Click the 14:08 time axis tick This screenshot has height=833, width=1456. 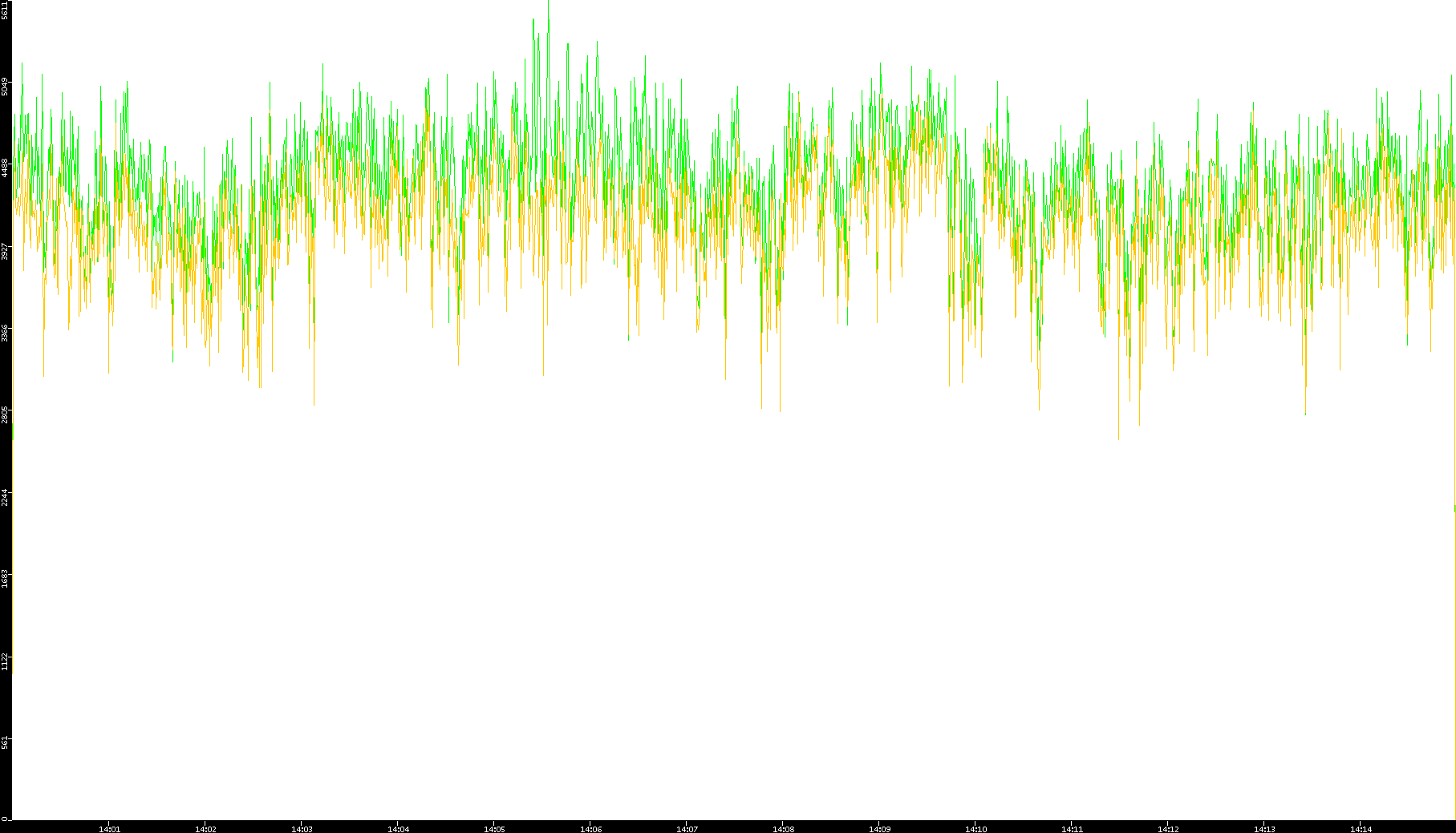point(783,828)
